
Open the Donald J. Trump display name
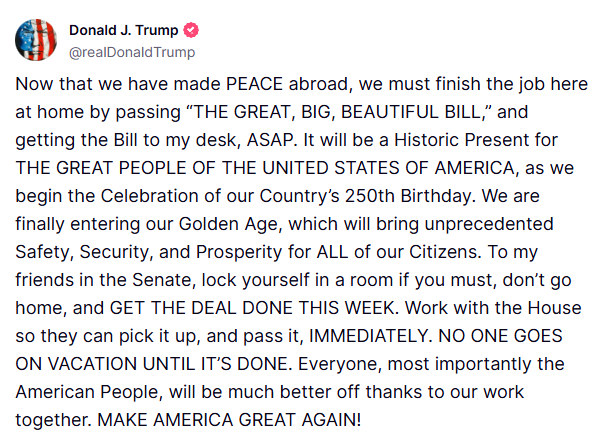click(x=124, y=30)
